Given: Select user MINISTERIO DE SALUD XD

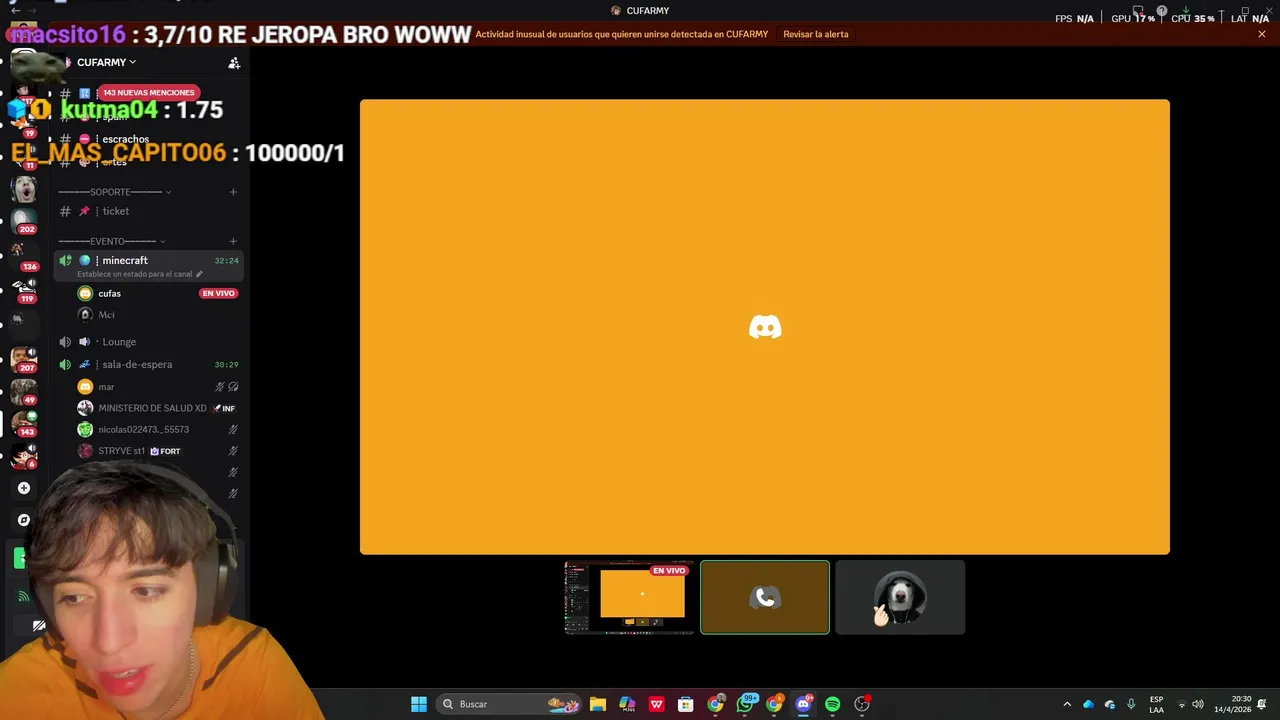Looking at the screenshot, I should point(152,408).
